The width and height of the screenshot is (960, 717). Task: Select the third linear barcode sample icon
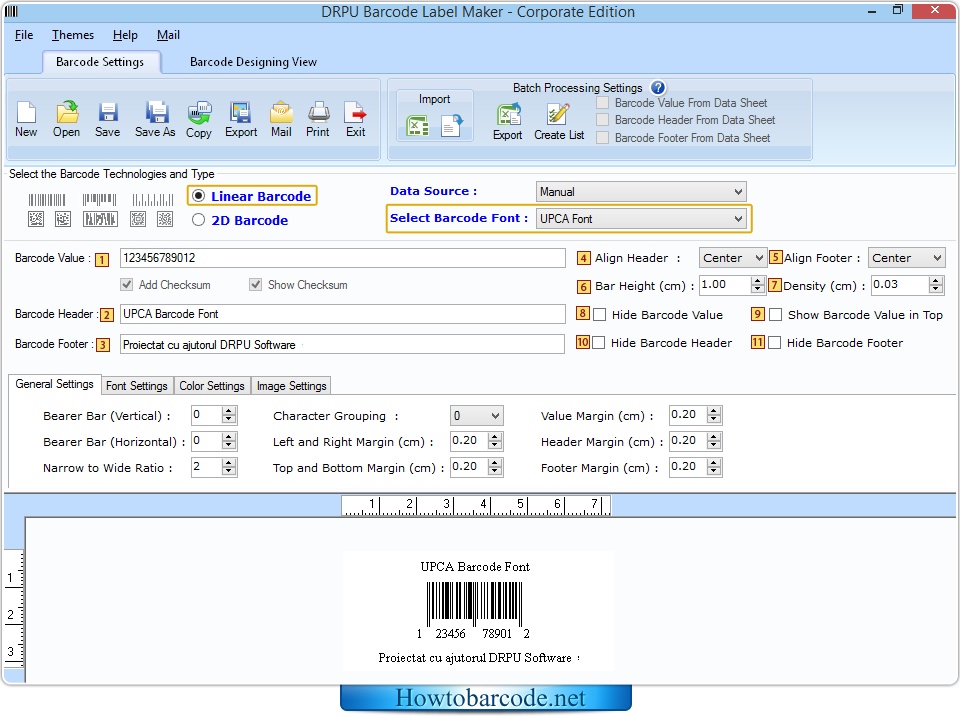153,200
